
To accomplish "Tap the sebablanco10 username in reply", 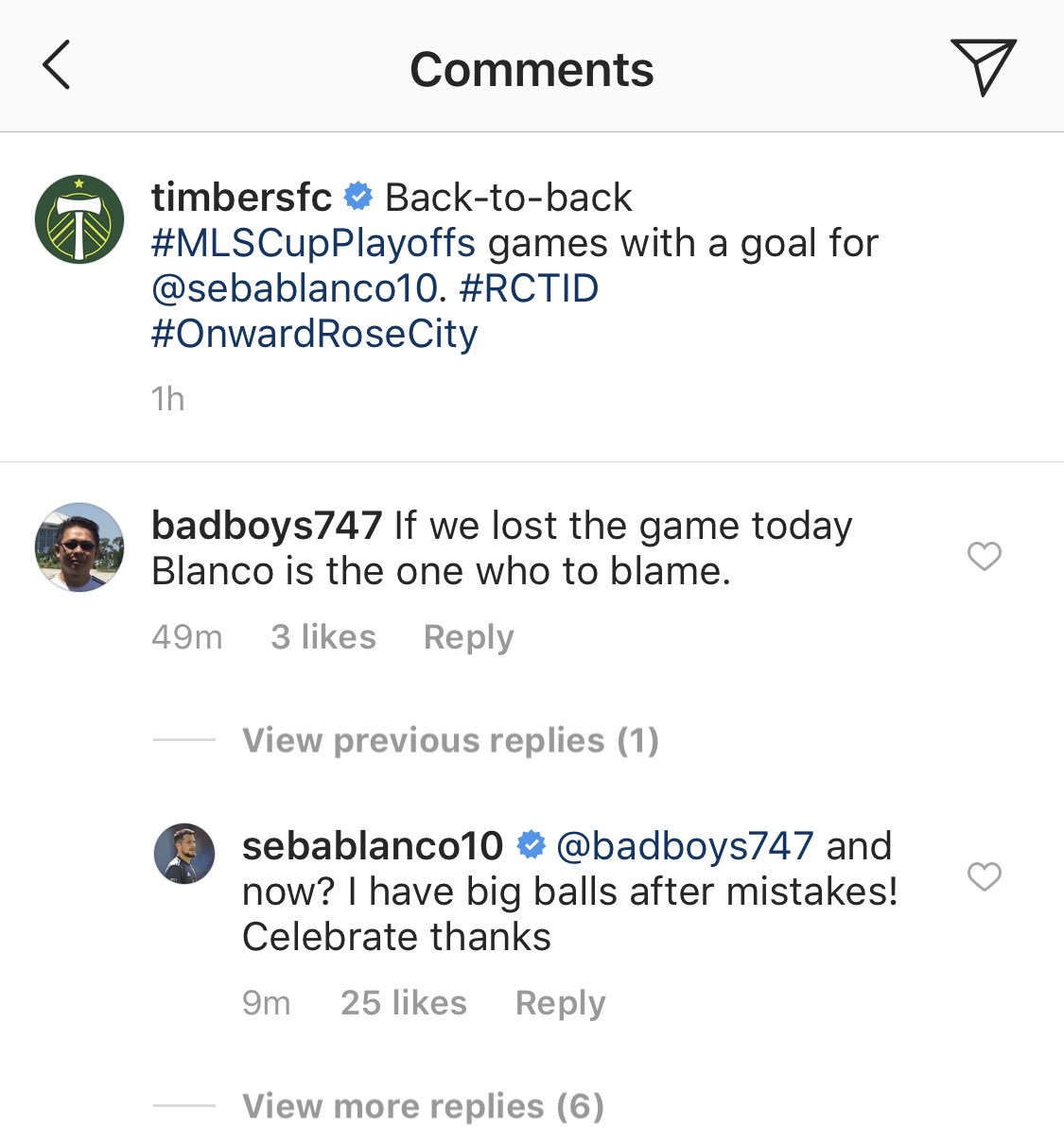I will [x=373, y=846].
